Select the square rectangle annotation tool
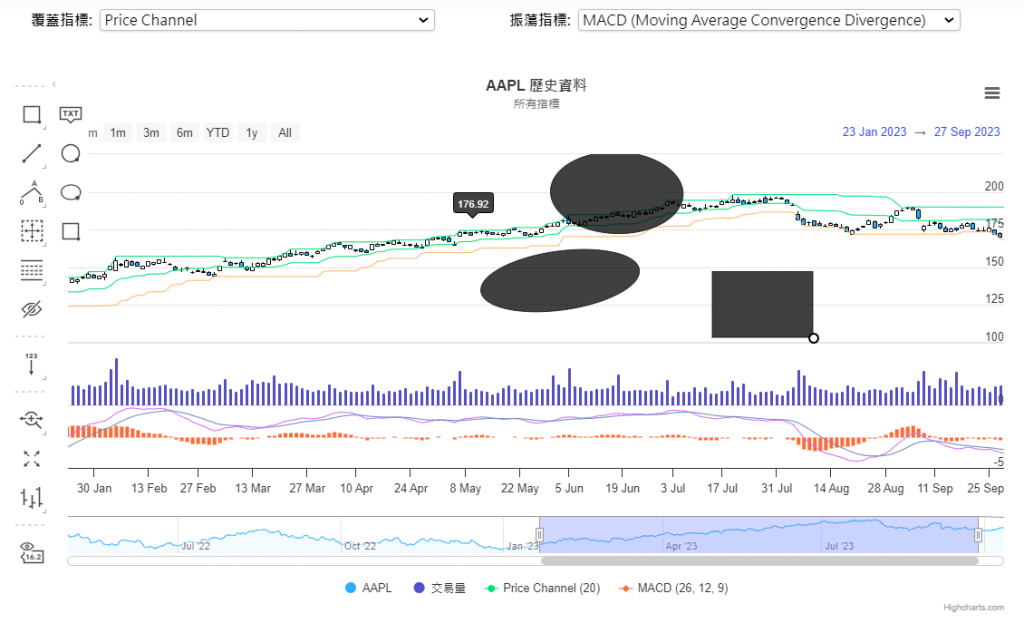Viewport: 1024px width, 623px height. point(71,231)
